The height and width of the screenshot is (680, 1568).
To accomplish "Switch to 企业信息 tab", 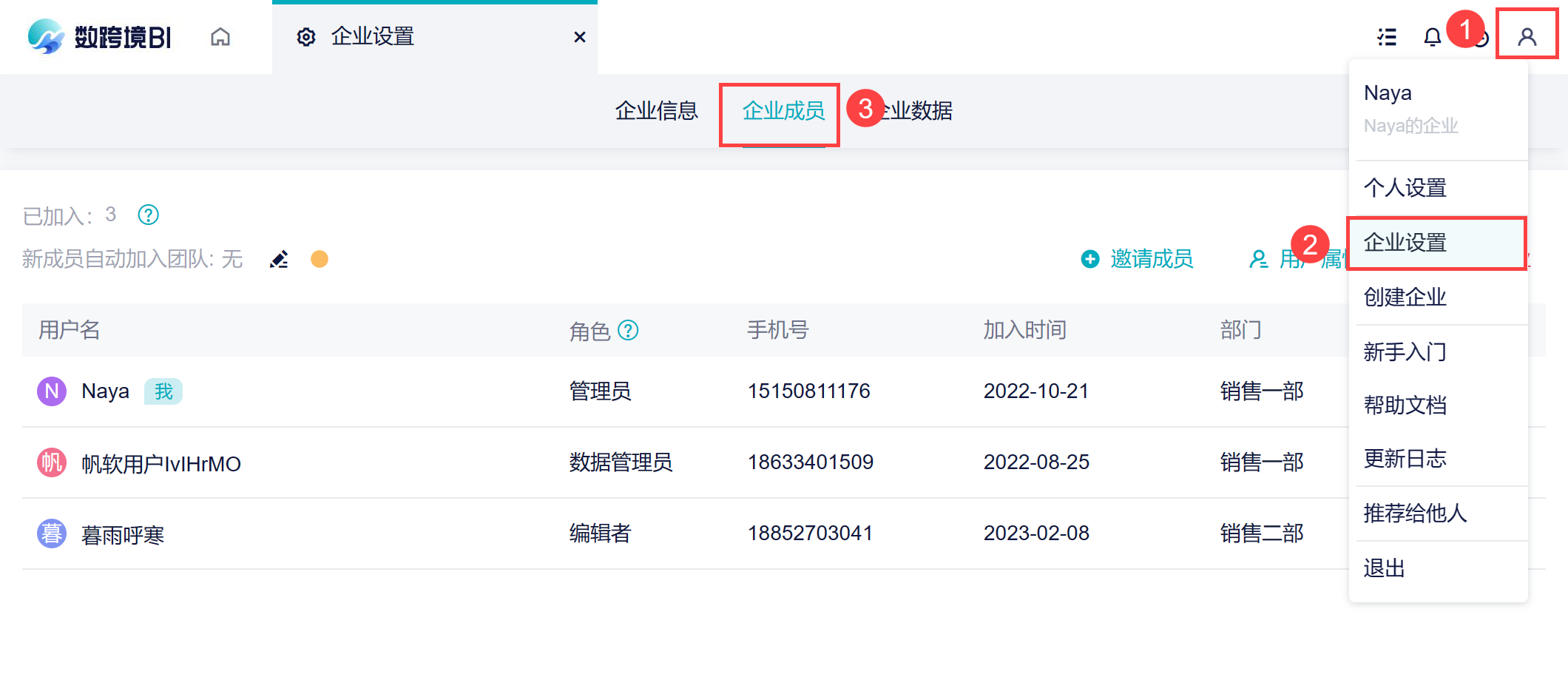I will (x=657, y=111).
